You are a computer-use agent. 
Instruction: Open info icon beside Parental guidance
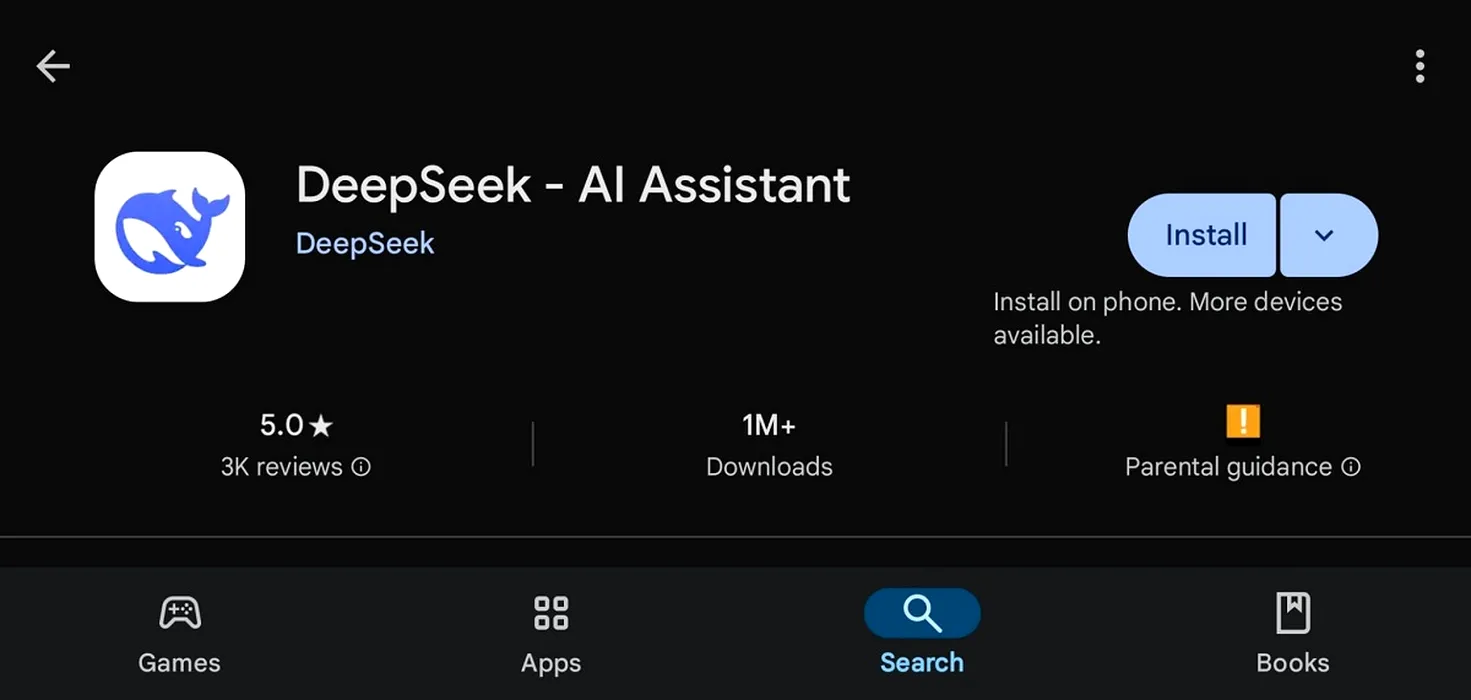(x=1351, y=467)
